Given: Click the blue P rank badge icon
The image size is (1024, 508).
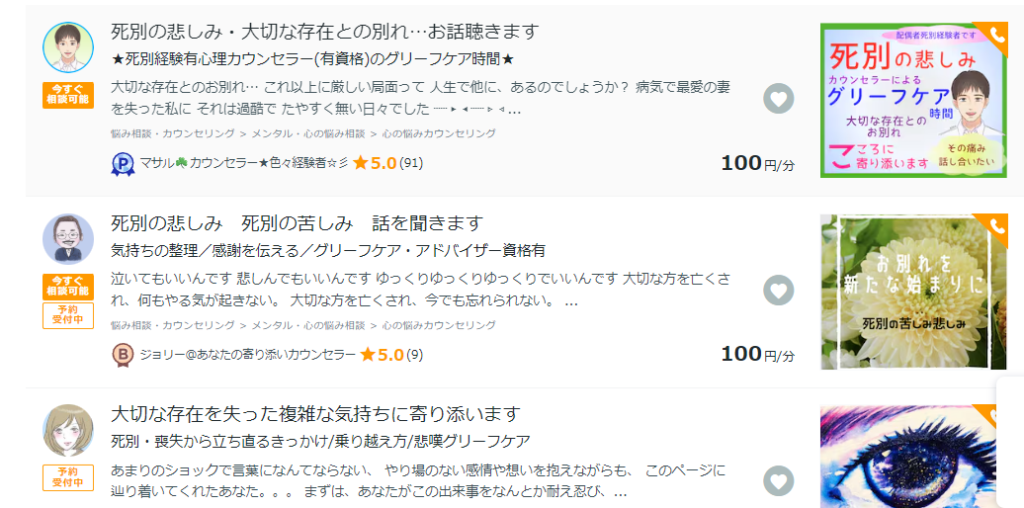Looking at the screenshot, I should click(122, 163).
